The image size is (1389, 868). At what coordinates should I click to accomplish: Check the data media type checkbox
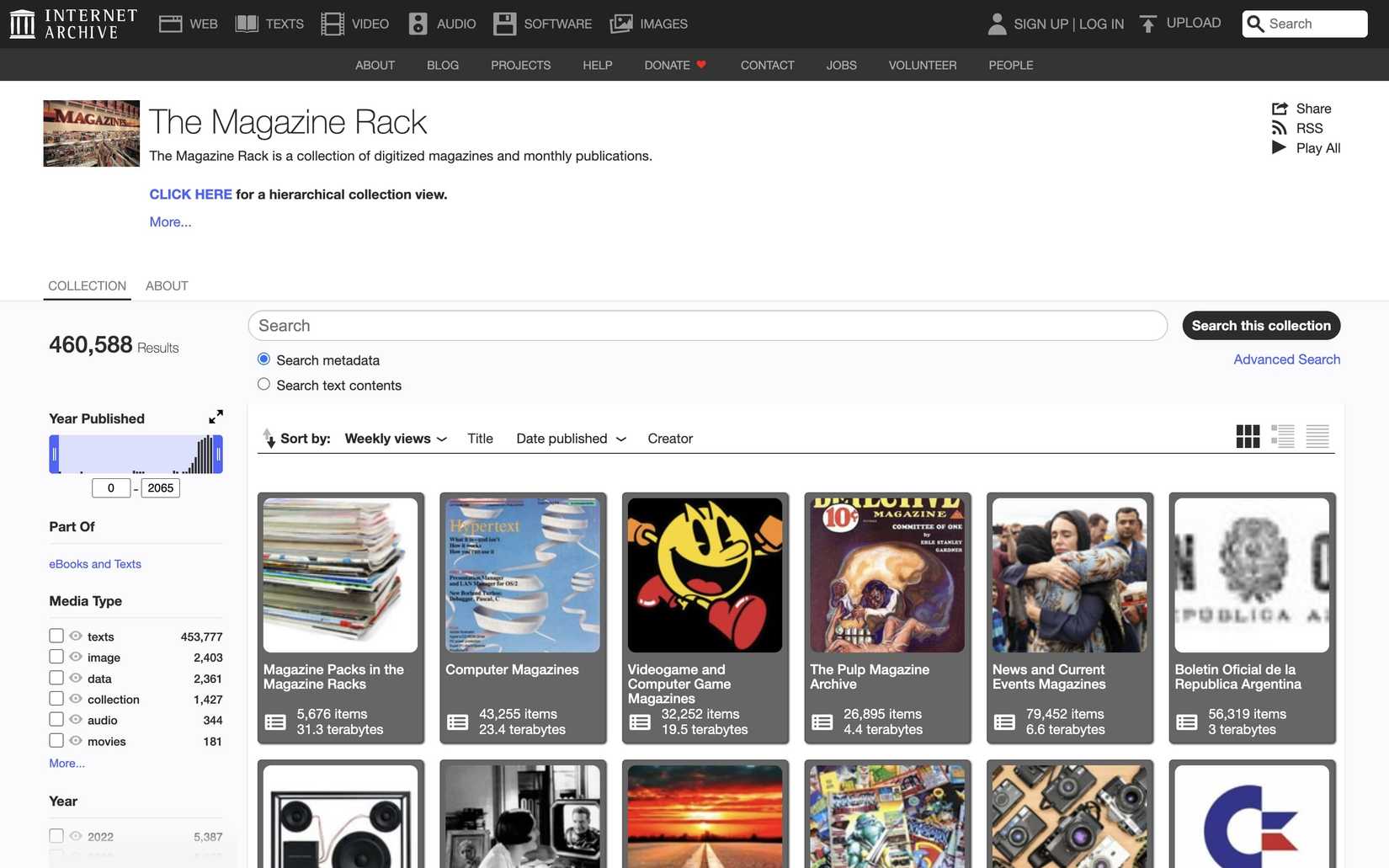click(x=56, y=678)
